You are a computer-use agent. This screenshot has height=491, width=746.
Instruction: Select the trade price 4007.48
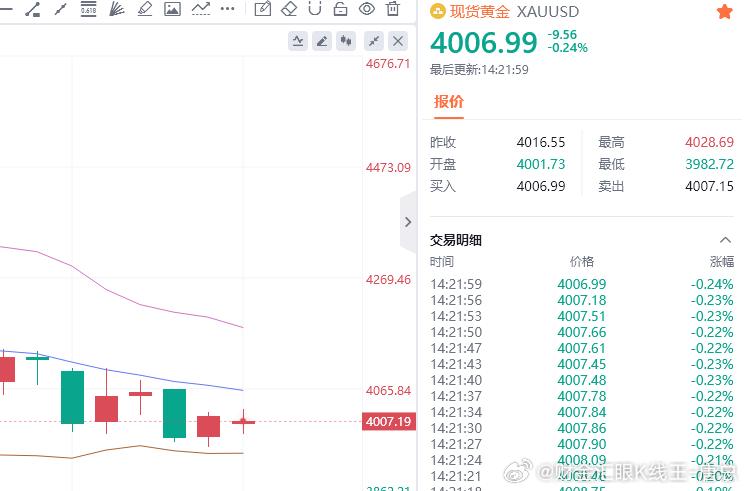[581, 380]
